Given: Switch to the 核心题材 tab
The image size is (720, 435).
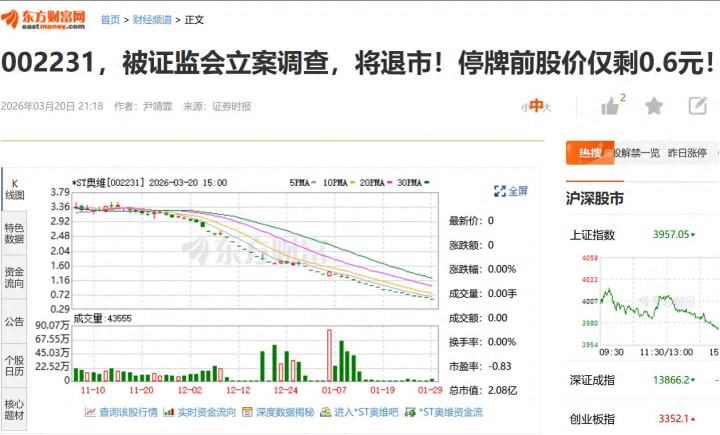Looking at the screenshot, I should 14,410.
